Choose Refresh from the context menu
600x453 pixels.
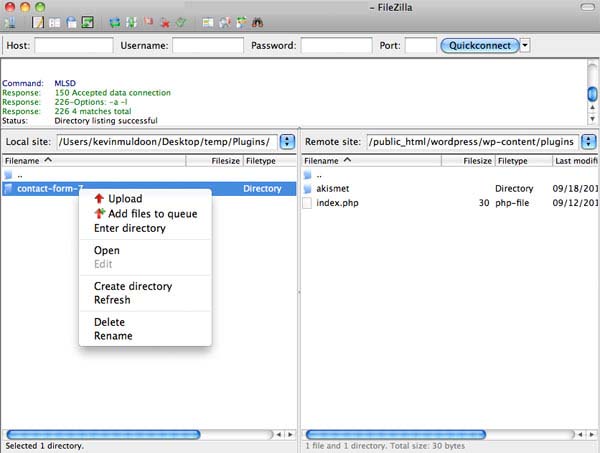click(x=145, y=300)
